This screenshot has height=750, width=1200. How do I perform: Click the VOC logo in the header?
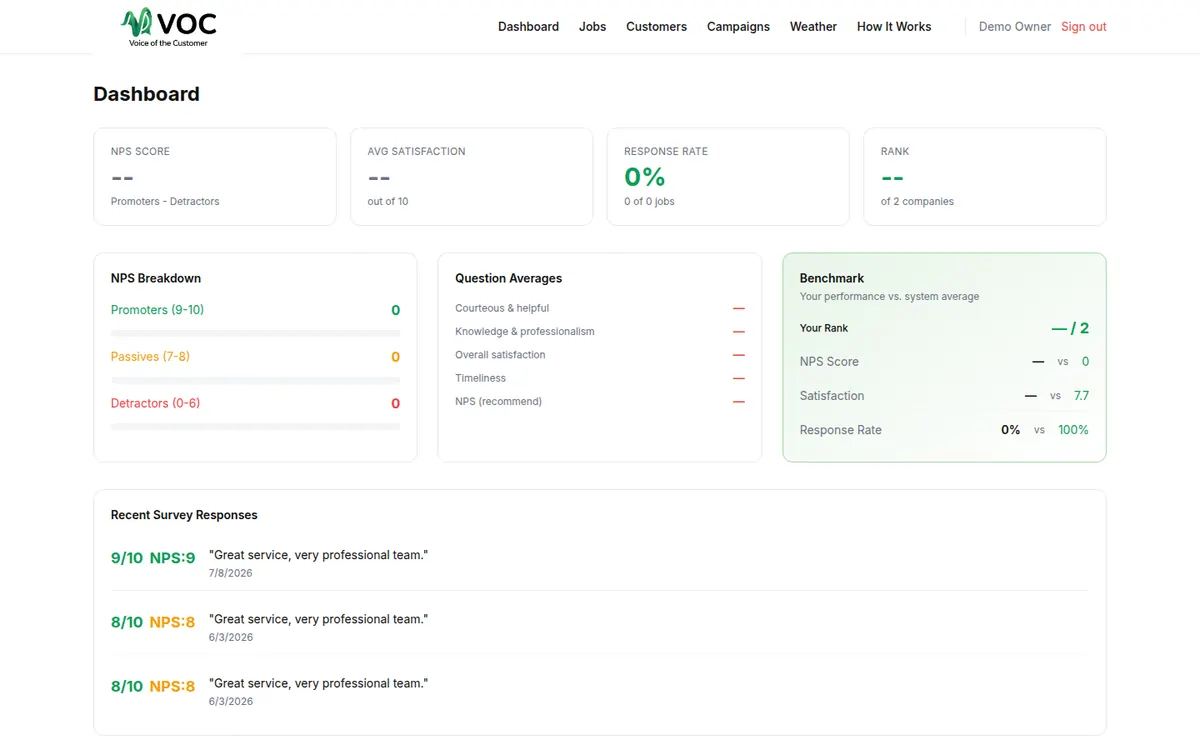tap(168, 27)
